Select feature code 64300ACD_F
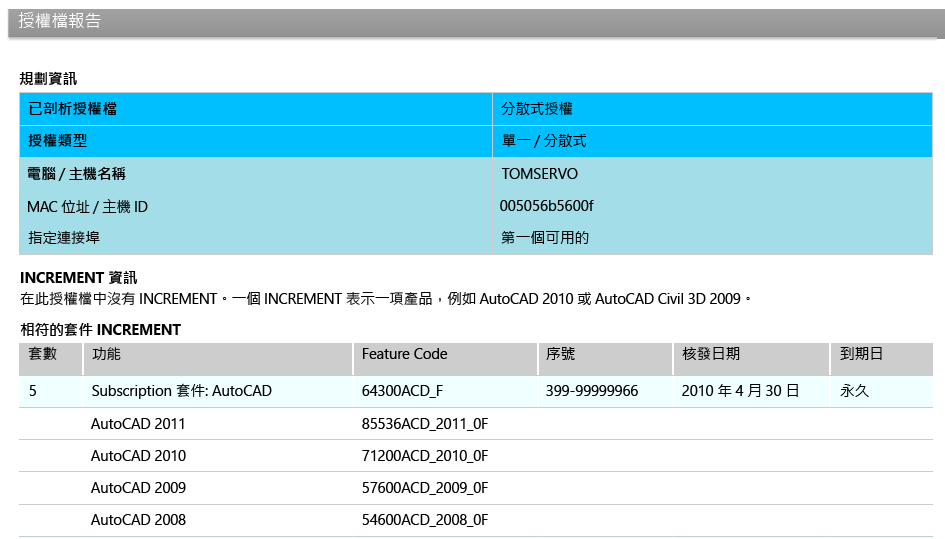The image size is (945, 539). pyautogui.click(x=402, y=391)
